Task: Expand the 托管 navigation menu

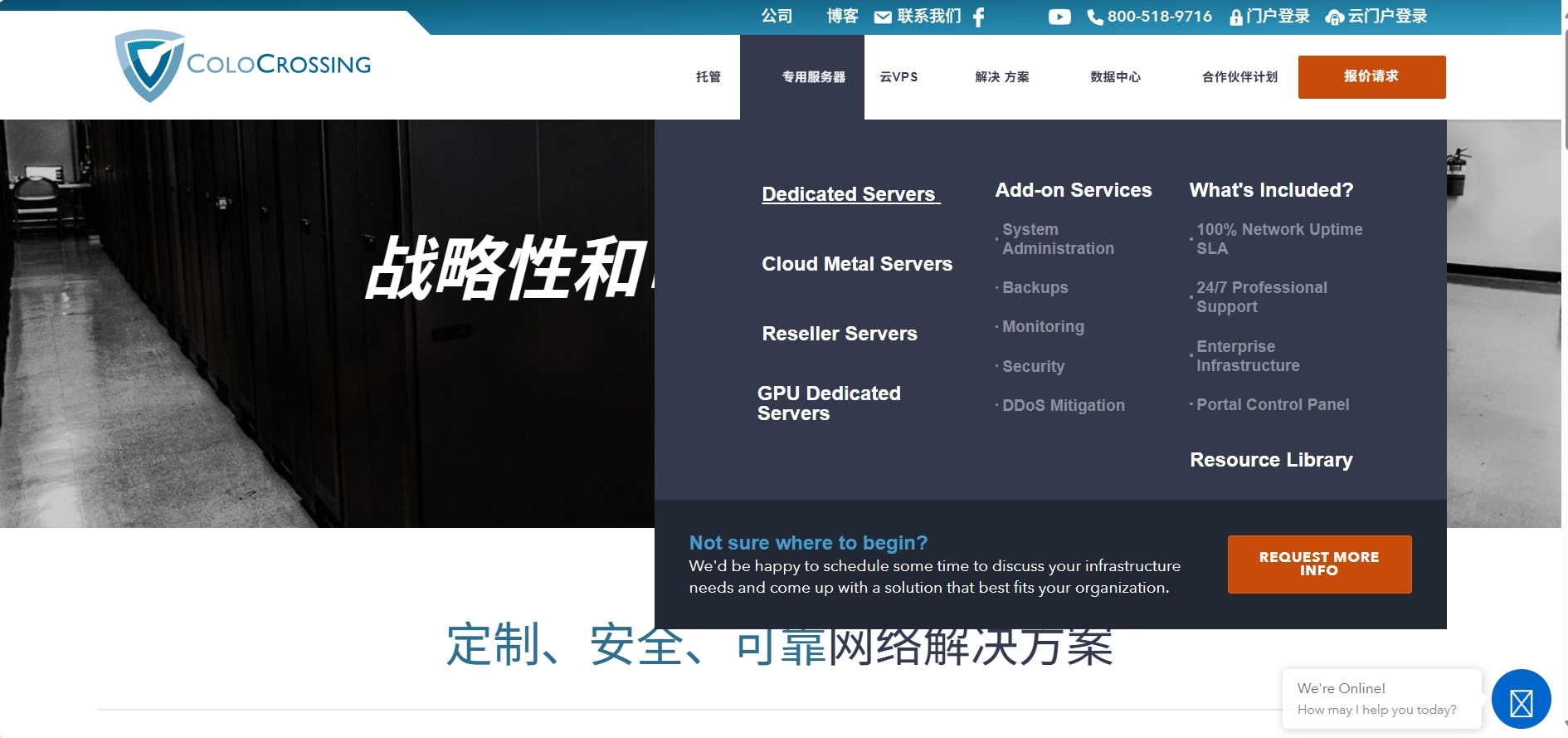Action: pyautogui.click(x=708, y=77)
